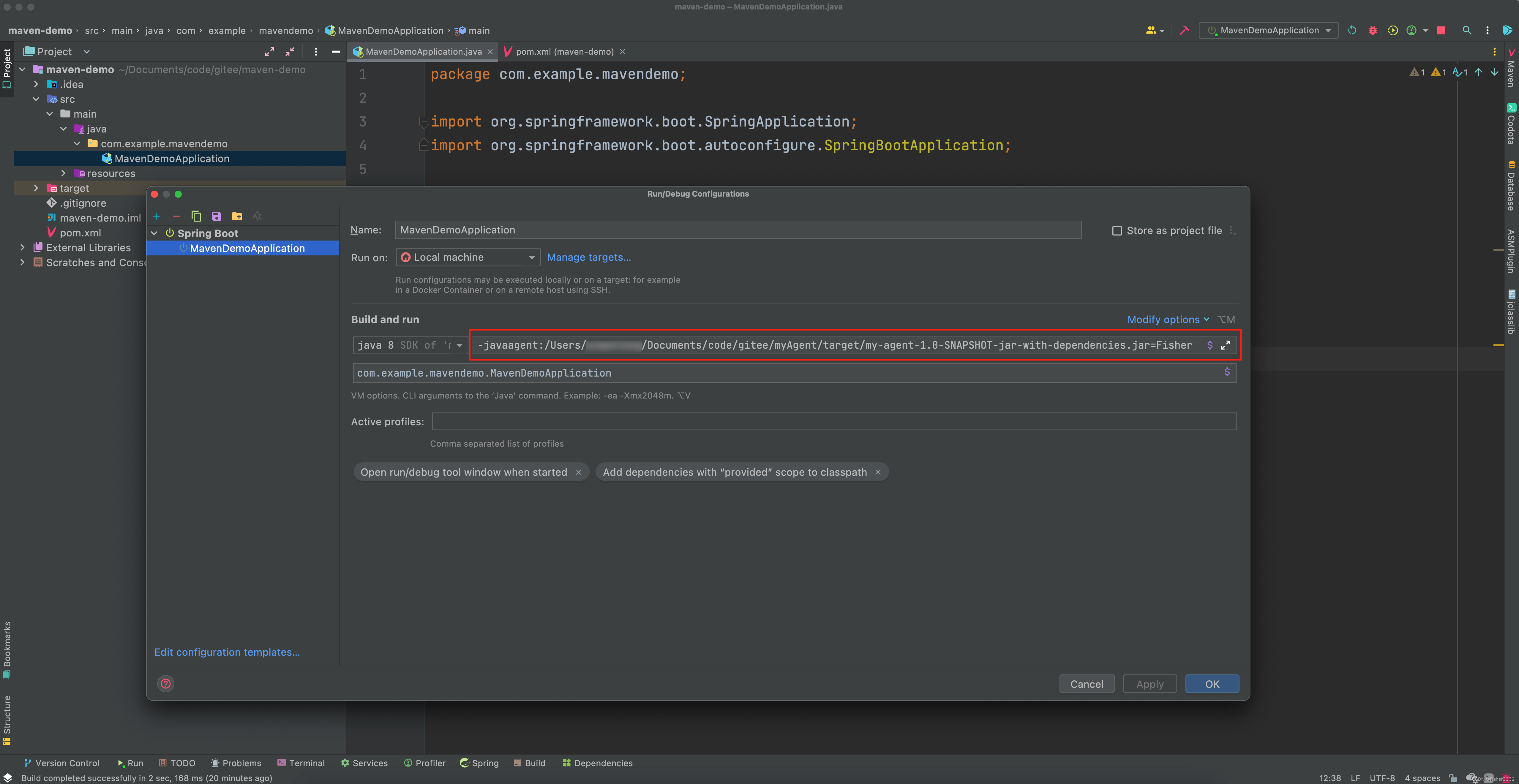The height and width of the screenshot is (784, 1519).
Task: Click the Manage targets link
Action: click(x=588, y=257)
